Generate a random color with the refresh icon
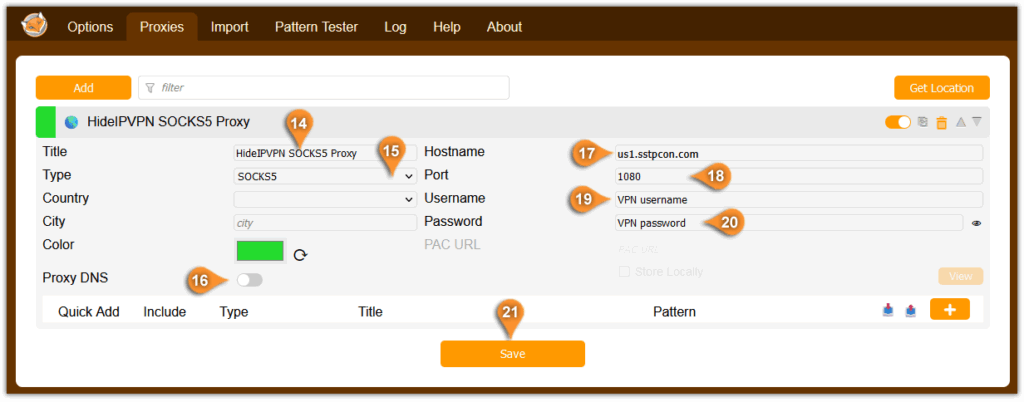Image resolution: width=1024 pixels, height=402 pixels. [300, 255]
